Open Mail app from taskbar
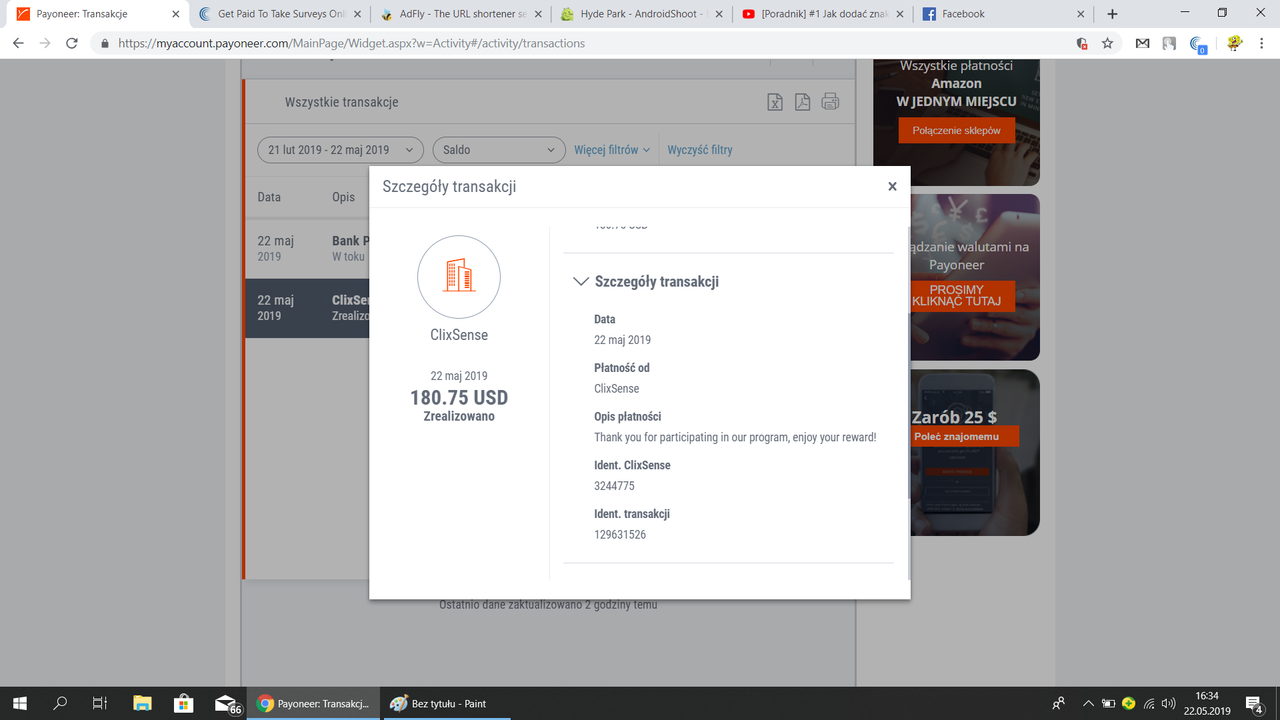This screenshot has height=720, width=1280. pos(227,703)
